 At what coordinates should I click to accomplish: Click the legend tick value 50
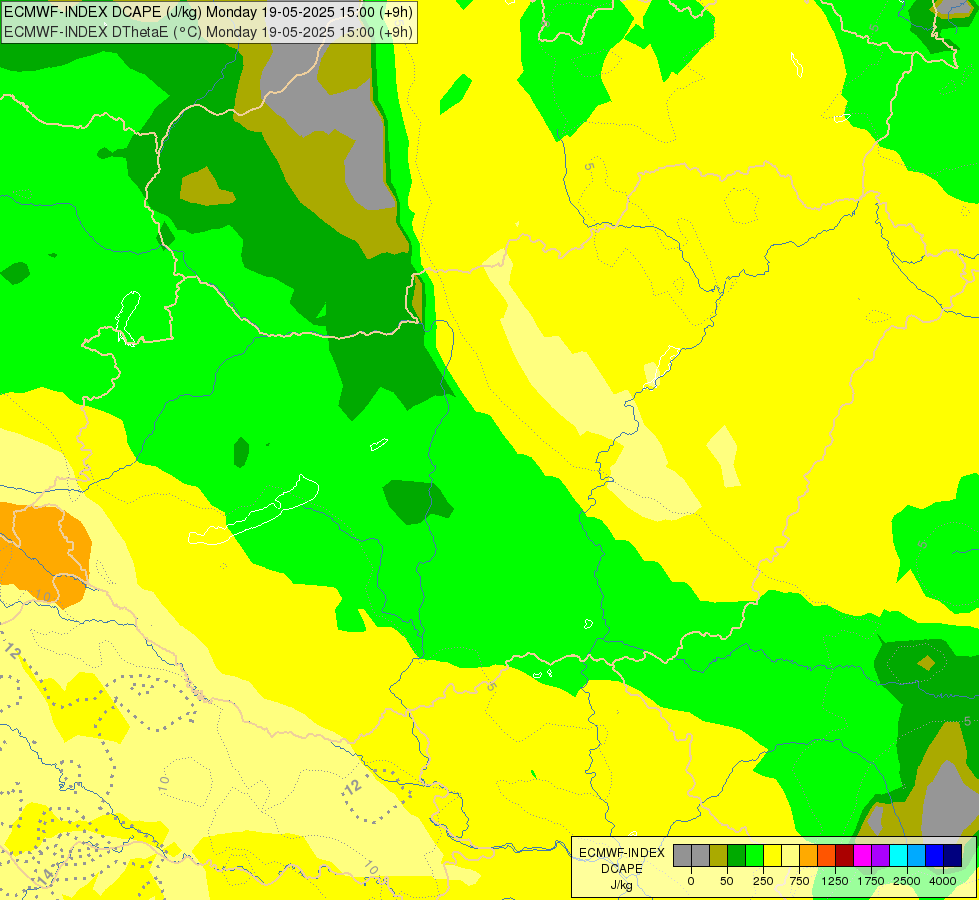tap(727, 881)
